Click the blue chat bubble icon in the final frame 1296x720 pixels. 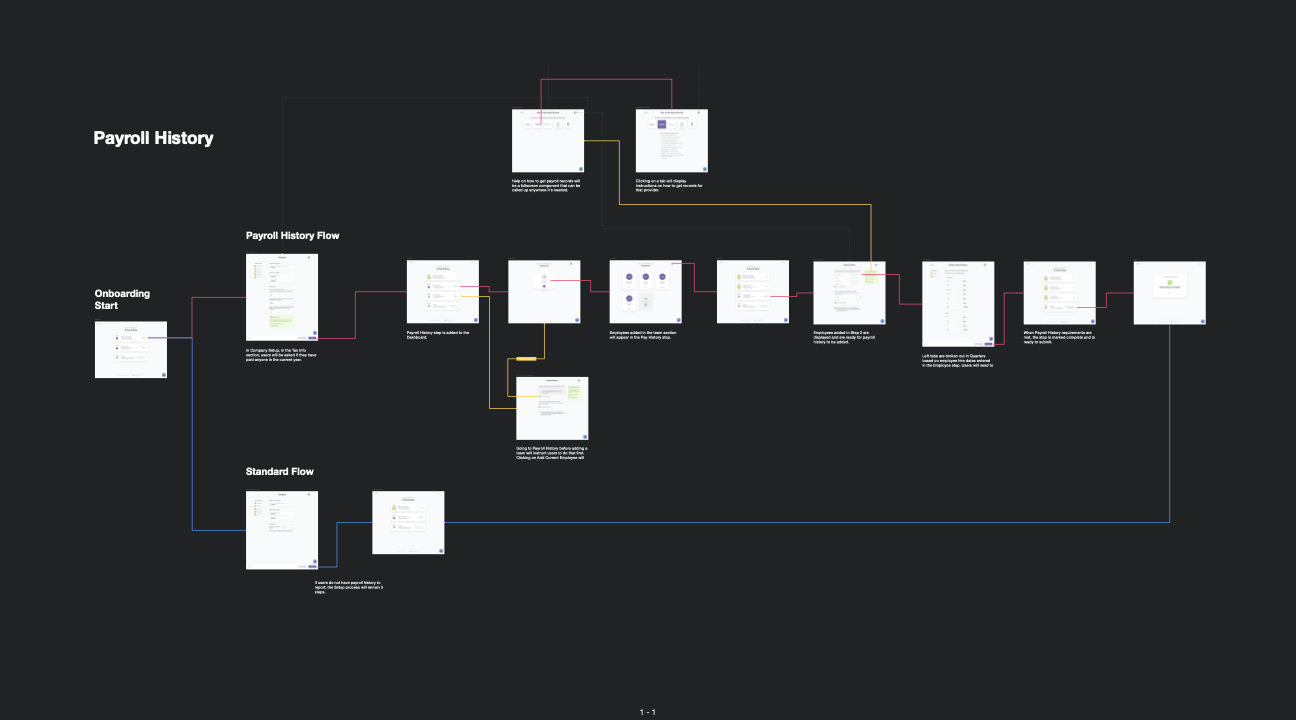click(x=1203, y=321)
